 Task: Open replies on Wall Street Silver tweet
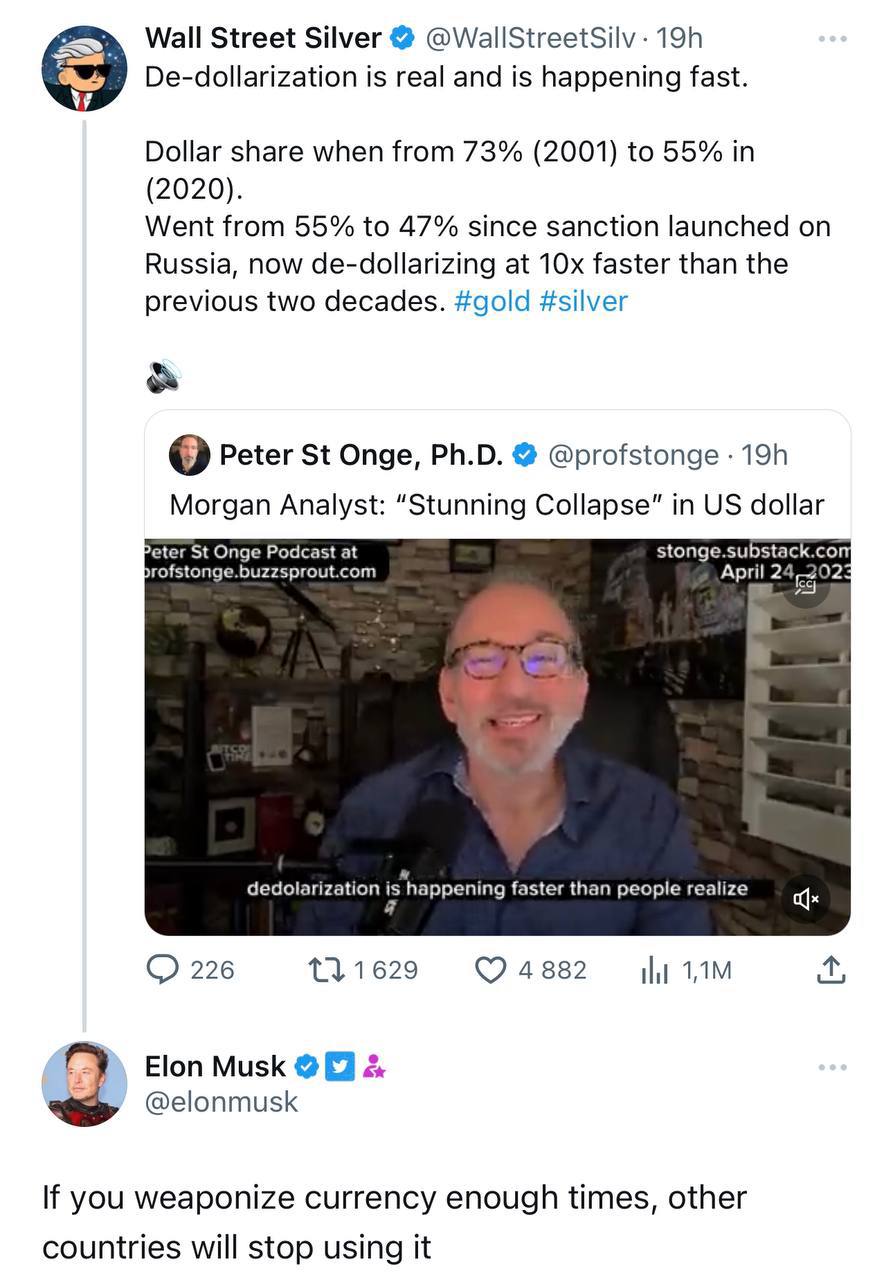(190, 970)
